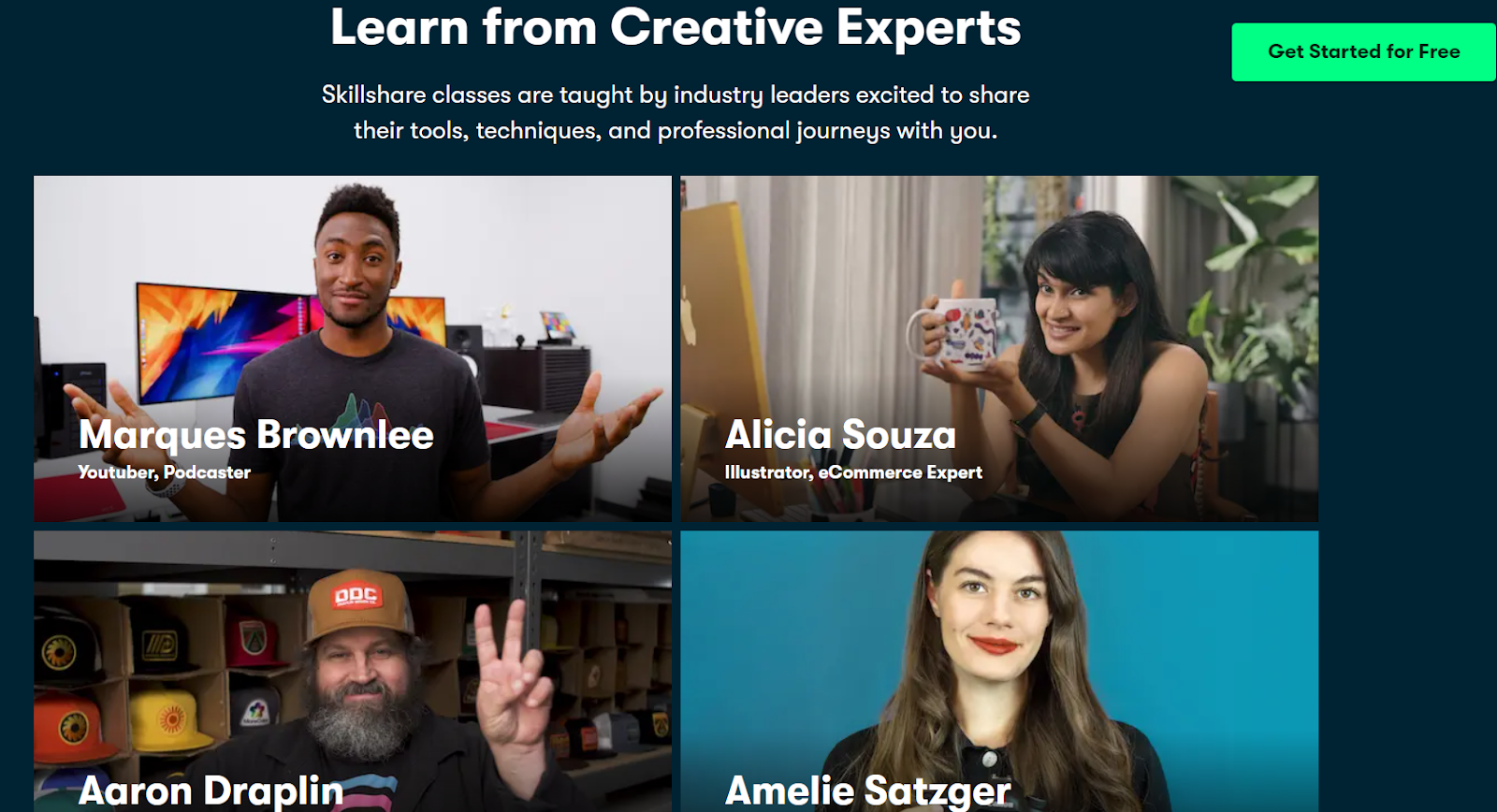The image size is (1497, 812).
Task: Click the Marques Brownlee name text
Action: click(x=256, y=435)
